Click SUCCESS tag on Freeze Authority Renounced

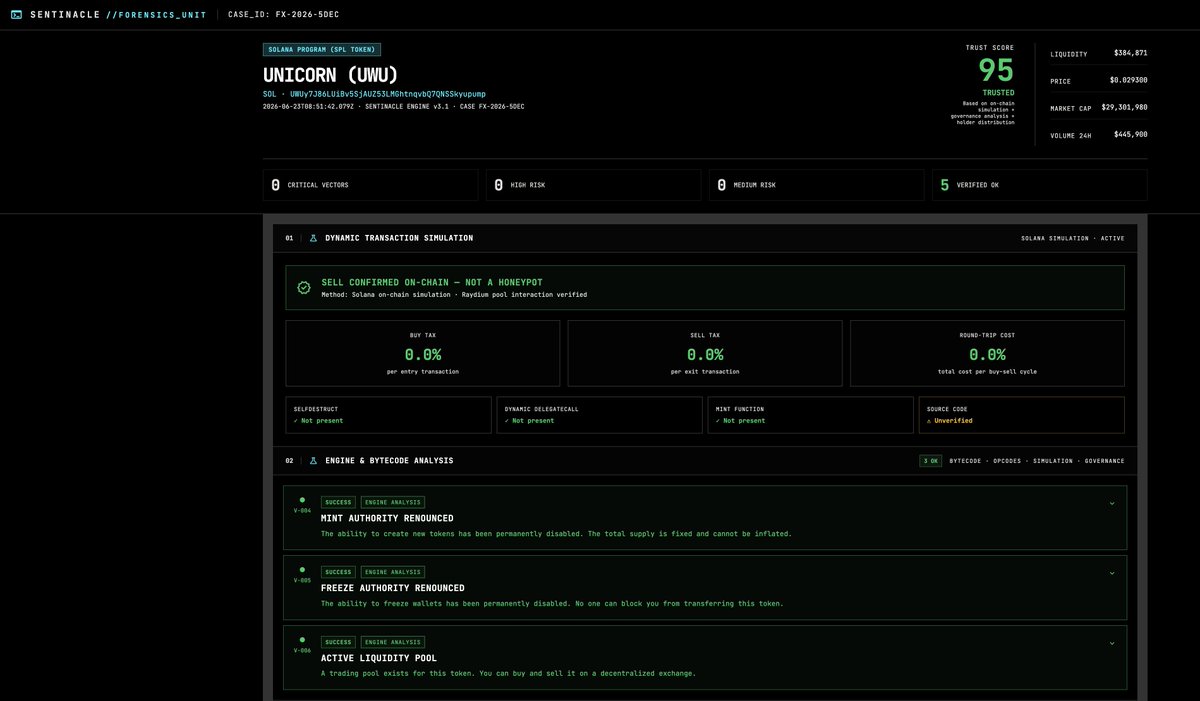click(338, 572)
